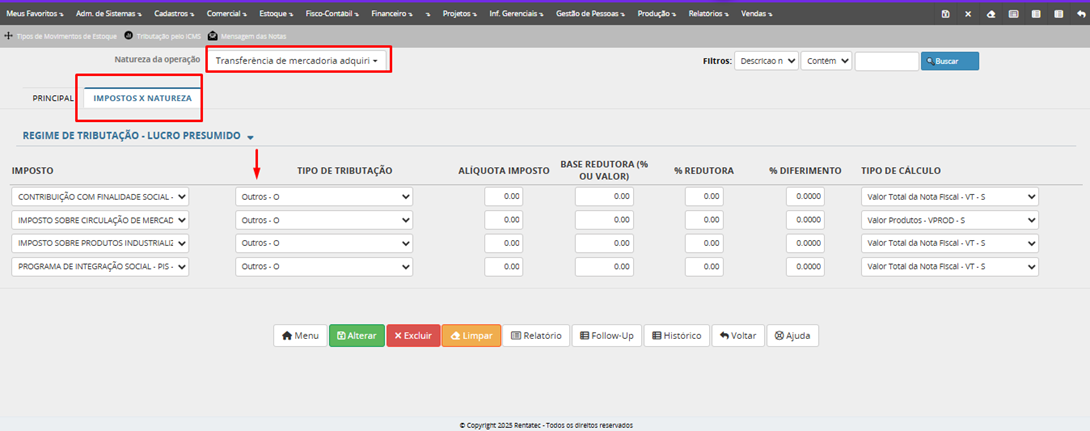The image size is (1090, 431).
Task: Click the Alíquota Imposto field in first row
Action: pyautogui.click(x=504, y=197)
